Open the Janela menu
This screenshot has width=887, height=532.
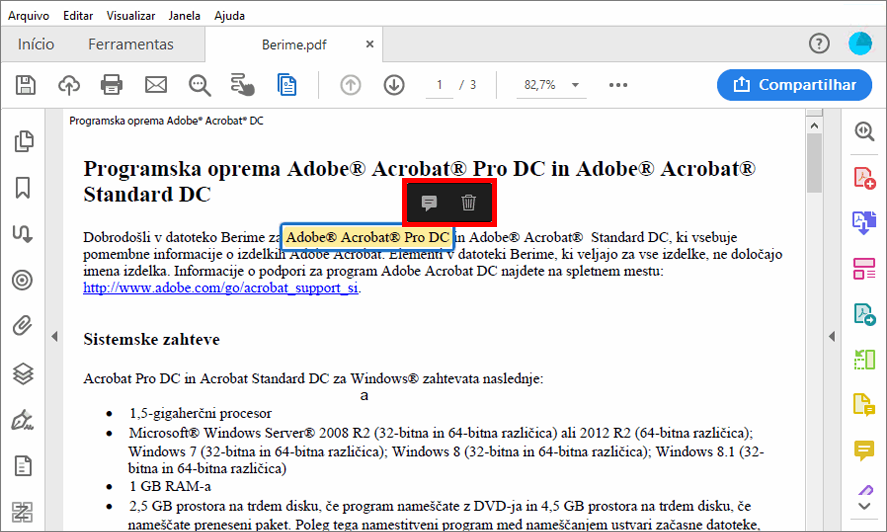click(184, 16)
